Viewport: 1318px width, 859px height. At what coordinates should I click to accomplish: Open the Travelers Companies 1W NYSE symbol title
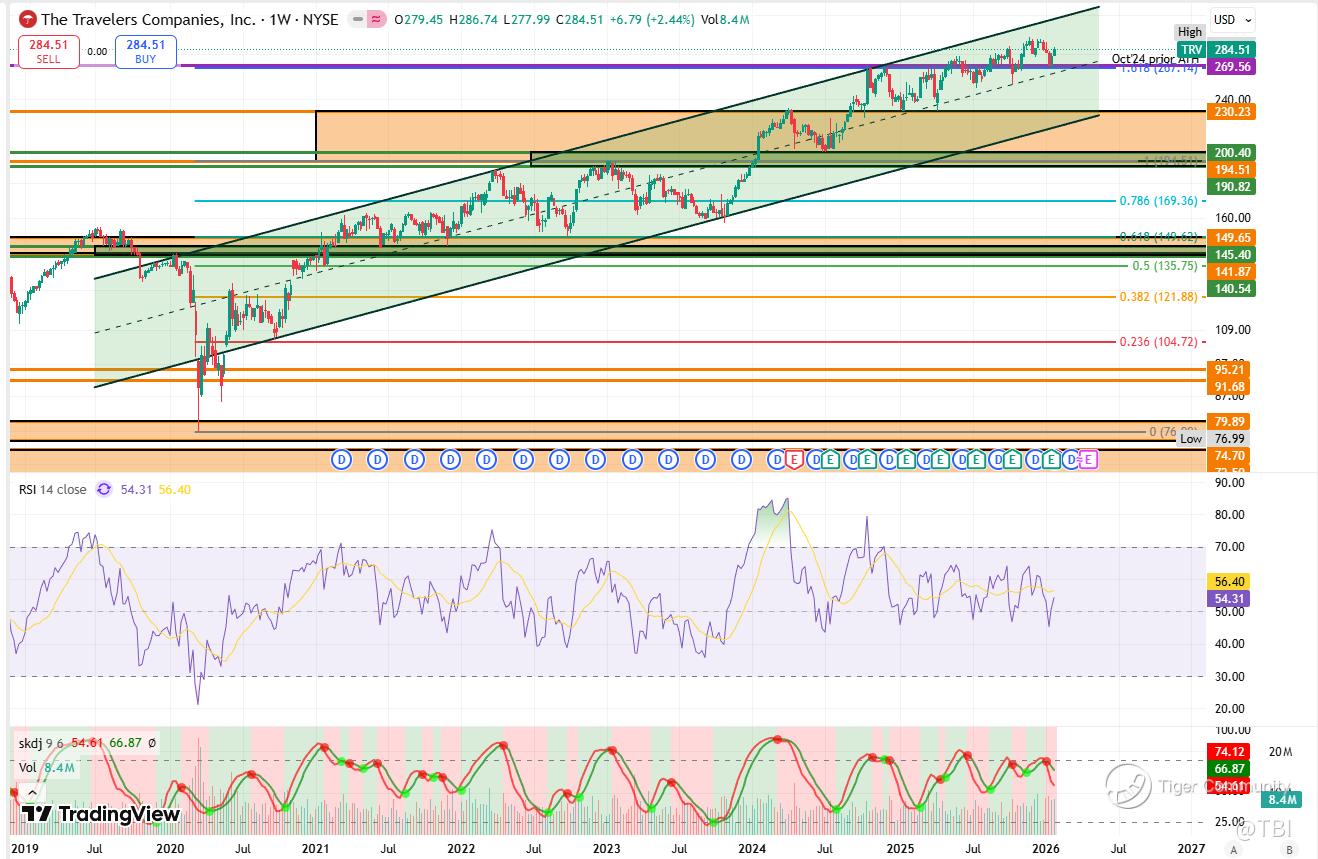tap(190, 19)
